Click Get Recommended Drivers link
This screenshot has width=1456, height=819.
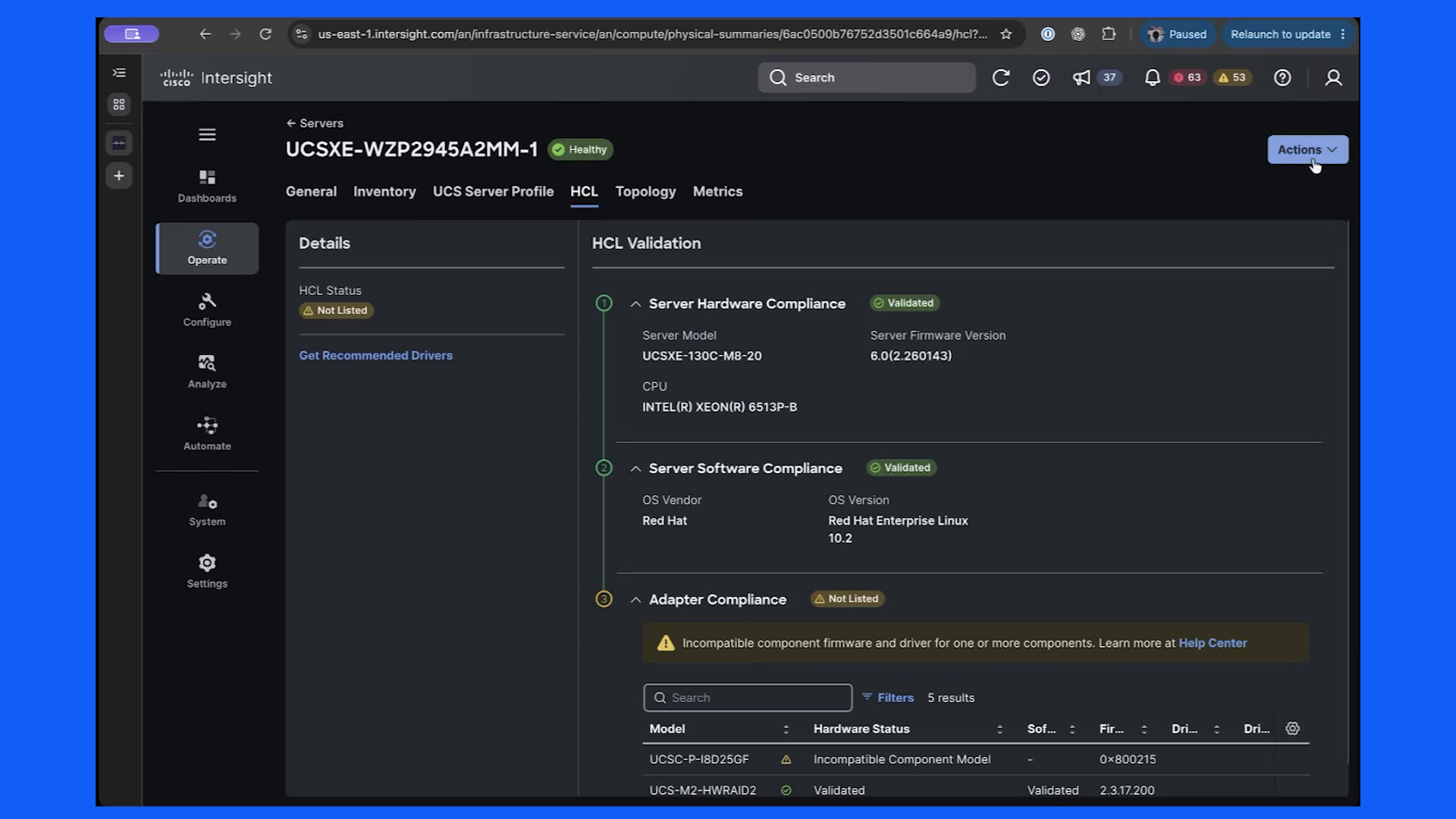coord(375,356)
